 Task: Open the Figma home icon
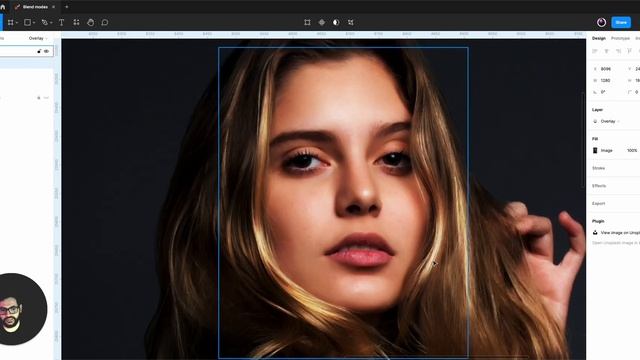click(x=2, y=7)
